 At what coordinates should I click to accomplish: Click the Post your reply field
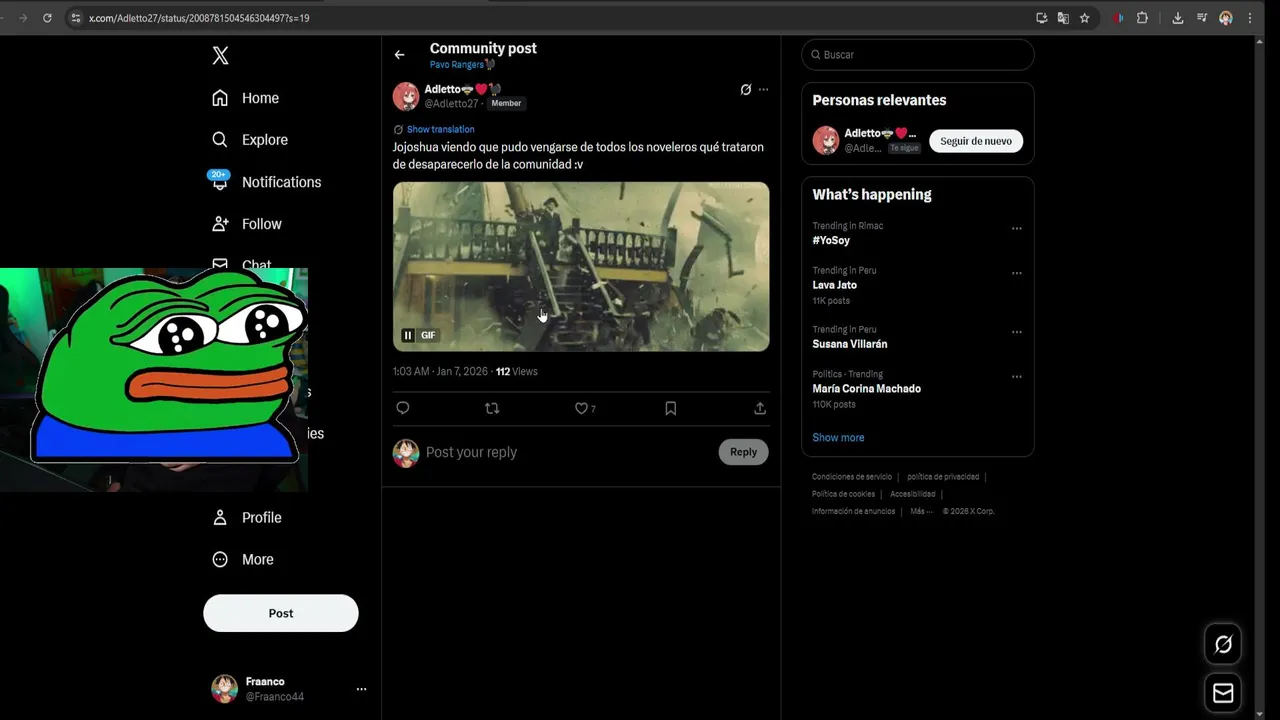pyautogui.click(x=568, y=452)
